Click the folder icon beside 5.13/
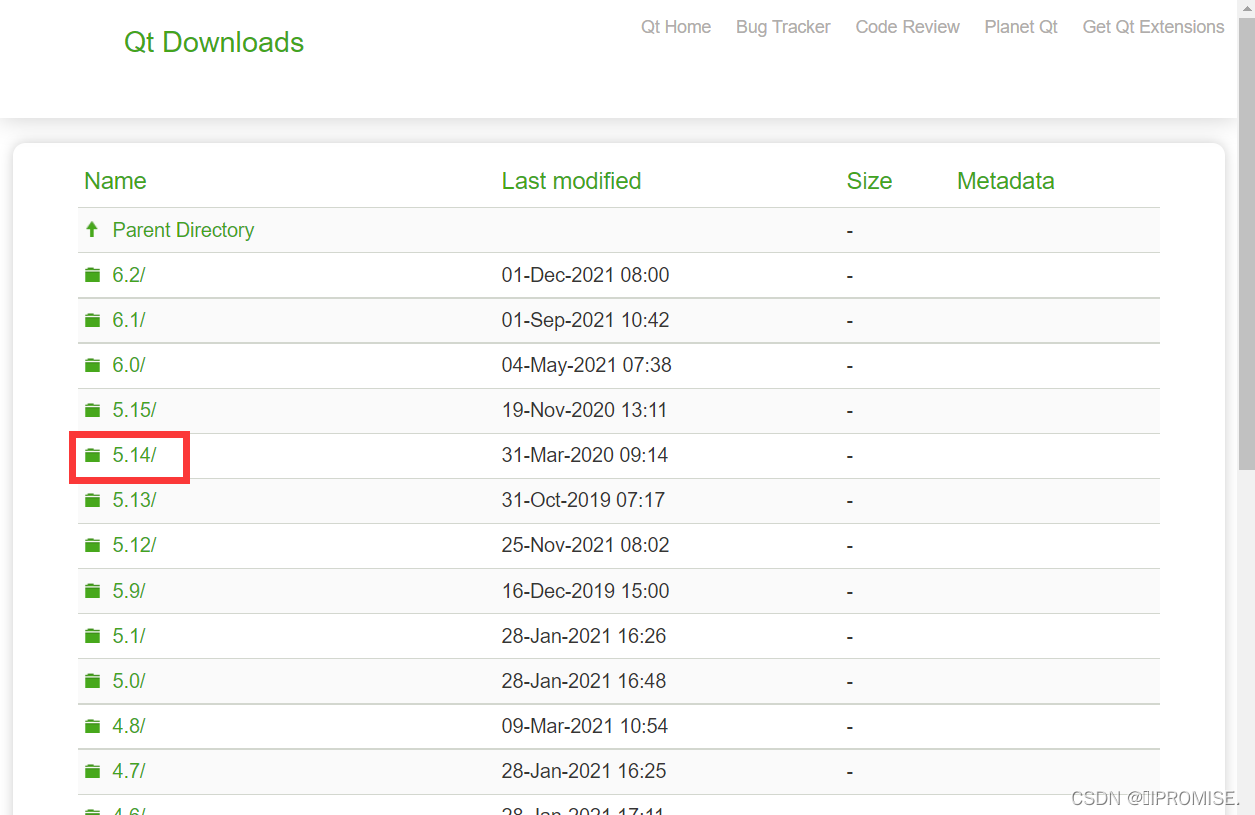 pyautogui.click(x=92, y=500)
